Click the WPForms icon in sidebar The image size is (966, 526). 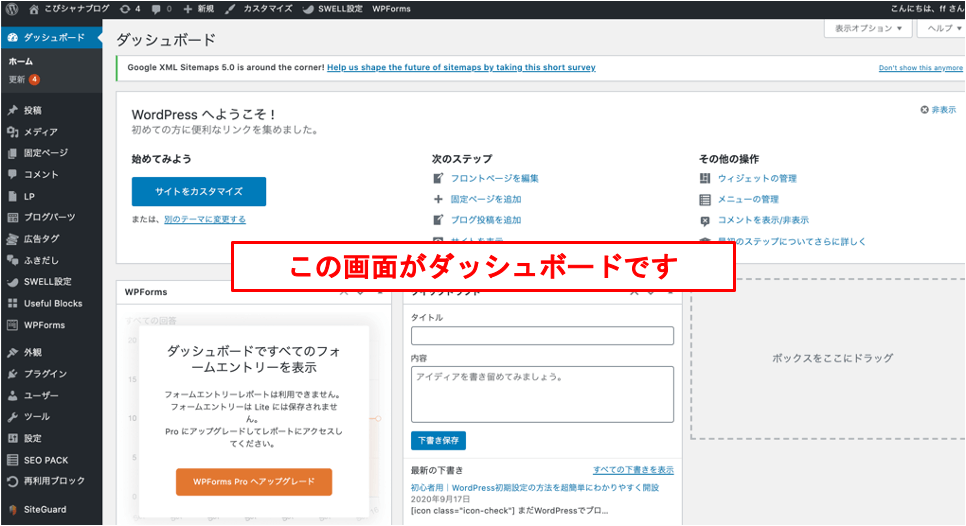pos(12,325)
